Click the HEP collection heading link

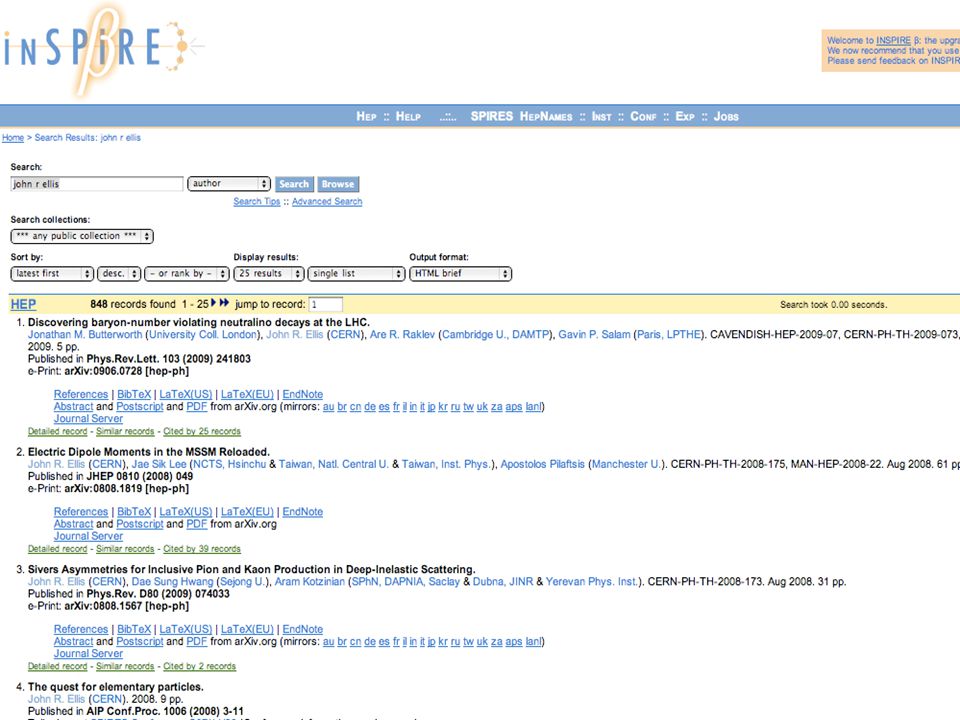pos(23,304)
